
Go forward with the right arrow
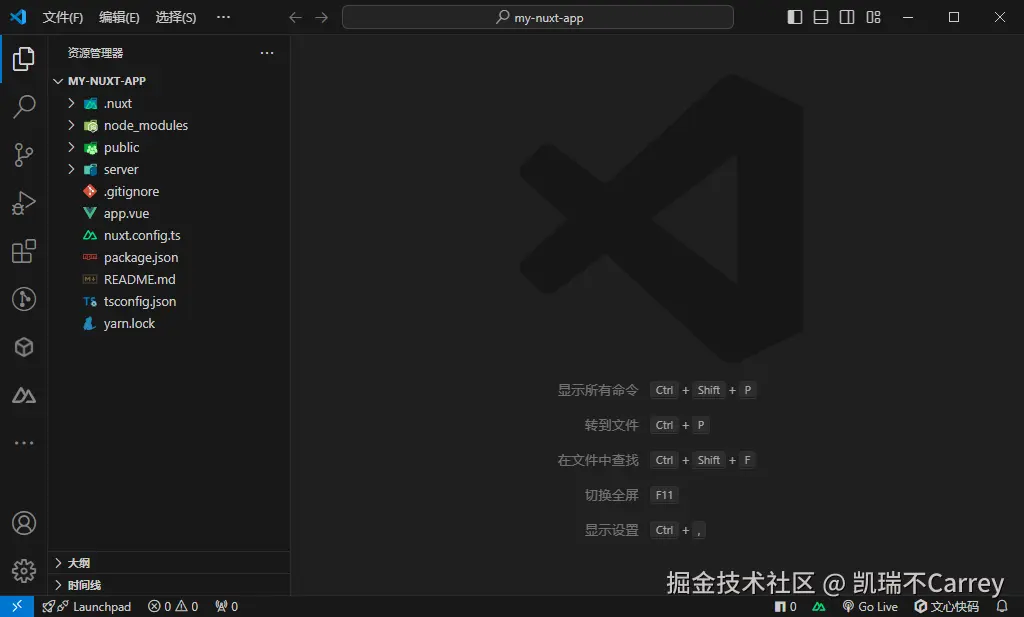(322, 18)
